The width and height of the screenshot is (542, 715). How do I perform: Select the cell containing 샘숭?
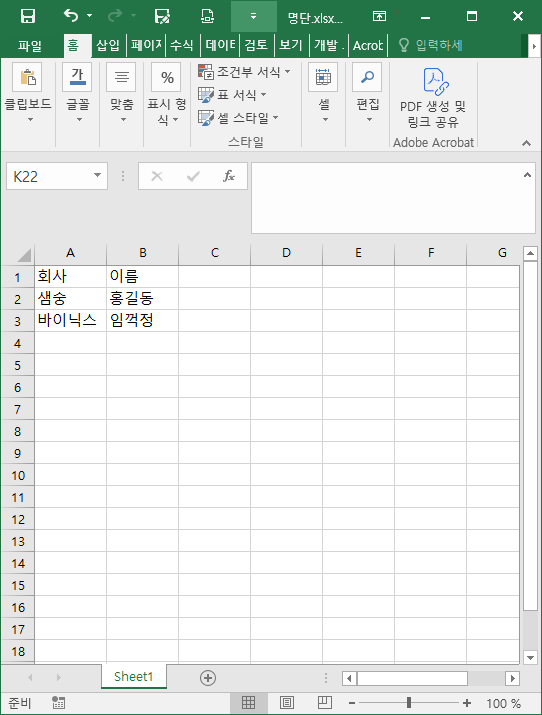[70, 299]
